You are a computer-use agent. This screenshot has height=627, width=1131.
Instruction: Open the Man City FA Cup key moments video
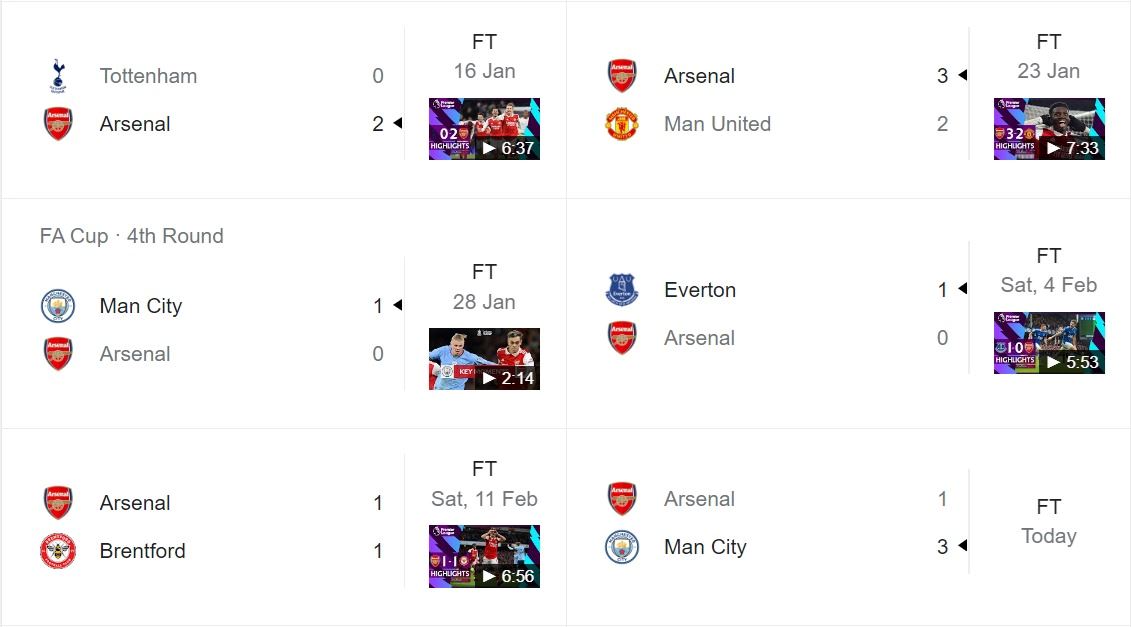point(484,358)
